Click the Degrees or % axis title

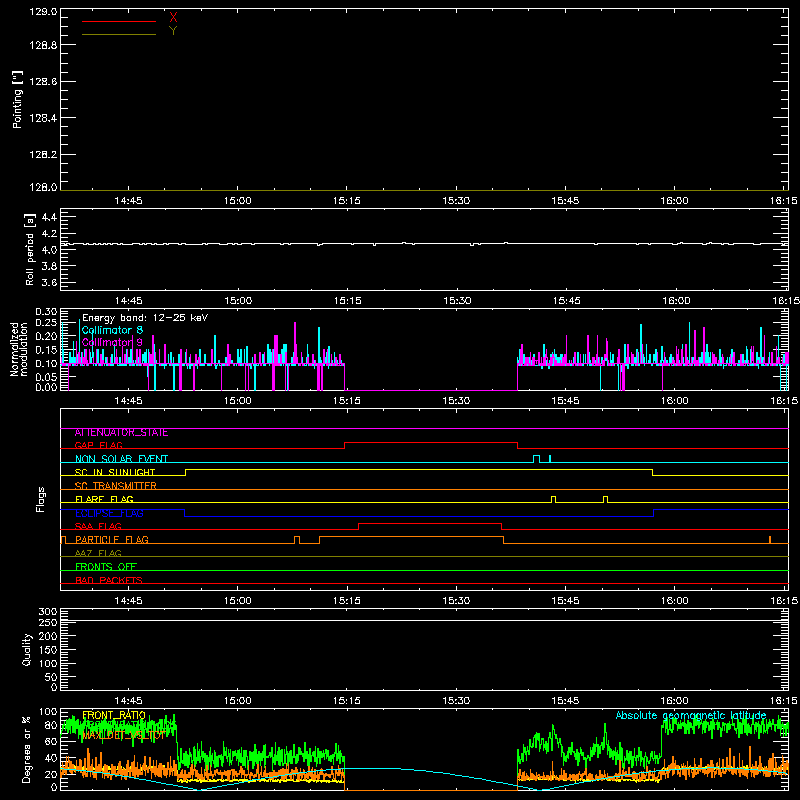[x=27, y=749]
